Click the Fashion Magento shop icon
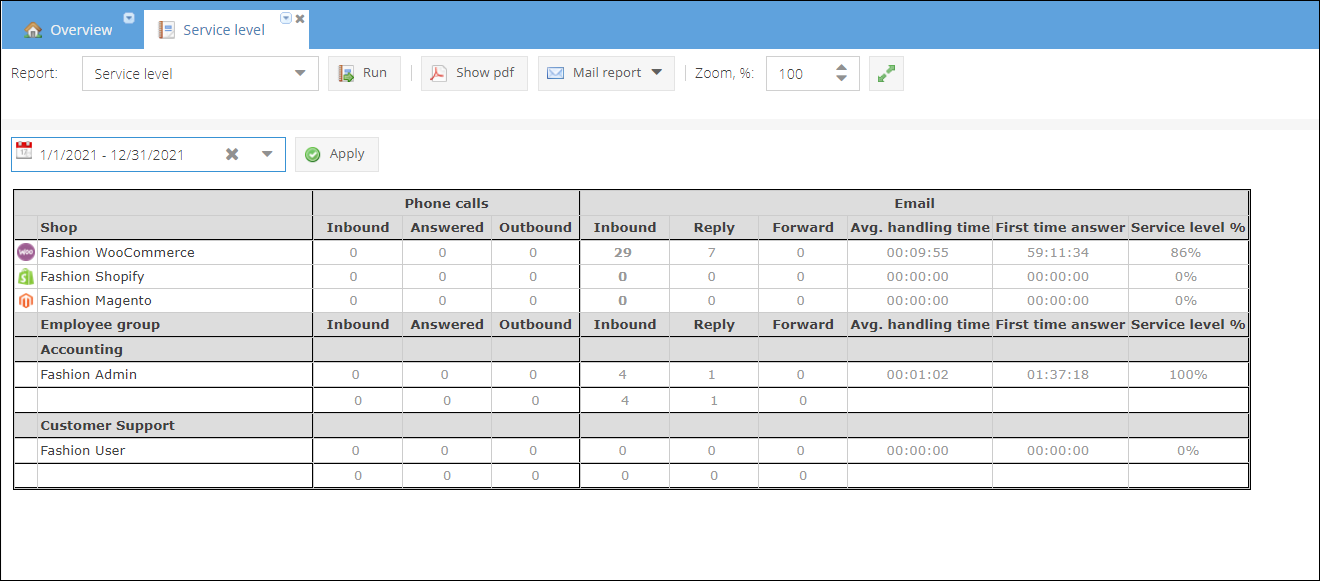Screen dimensions: 1320x581 pos(26,301)
